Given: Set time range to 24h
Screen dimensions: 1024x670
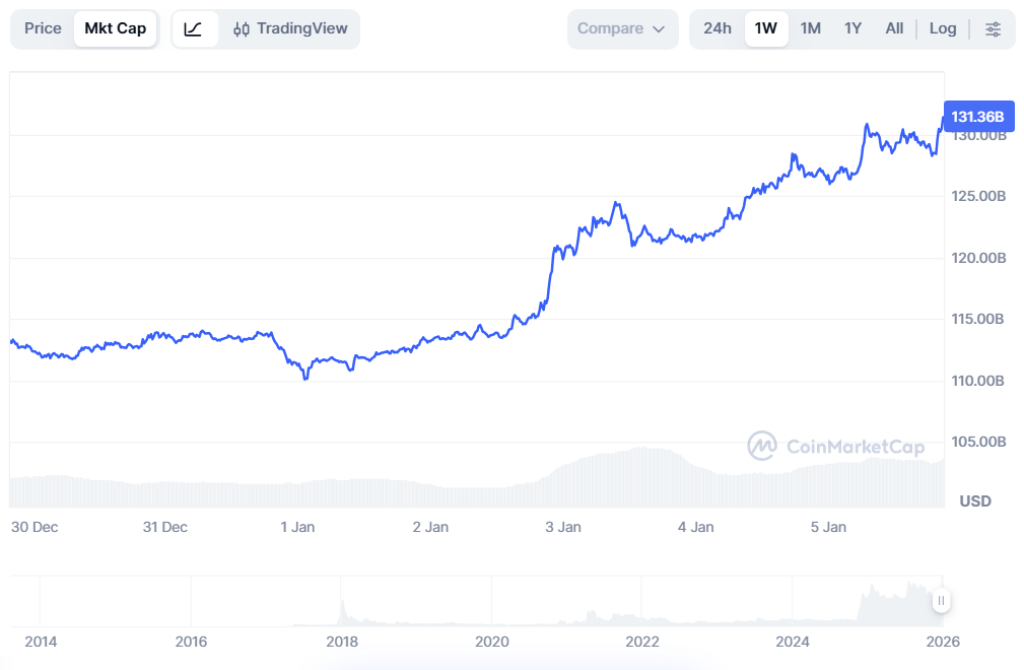Looking at the screenshot, I should click(x=717, y=29).
